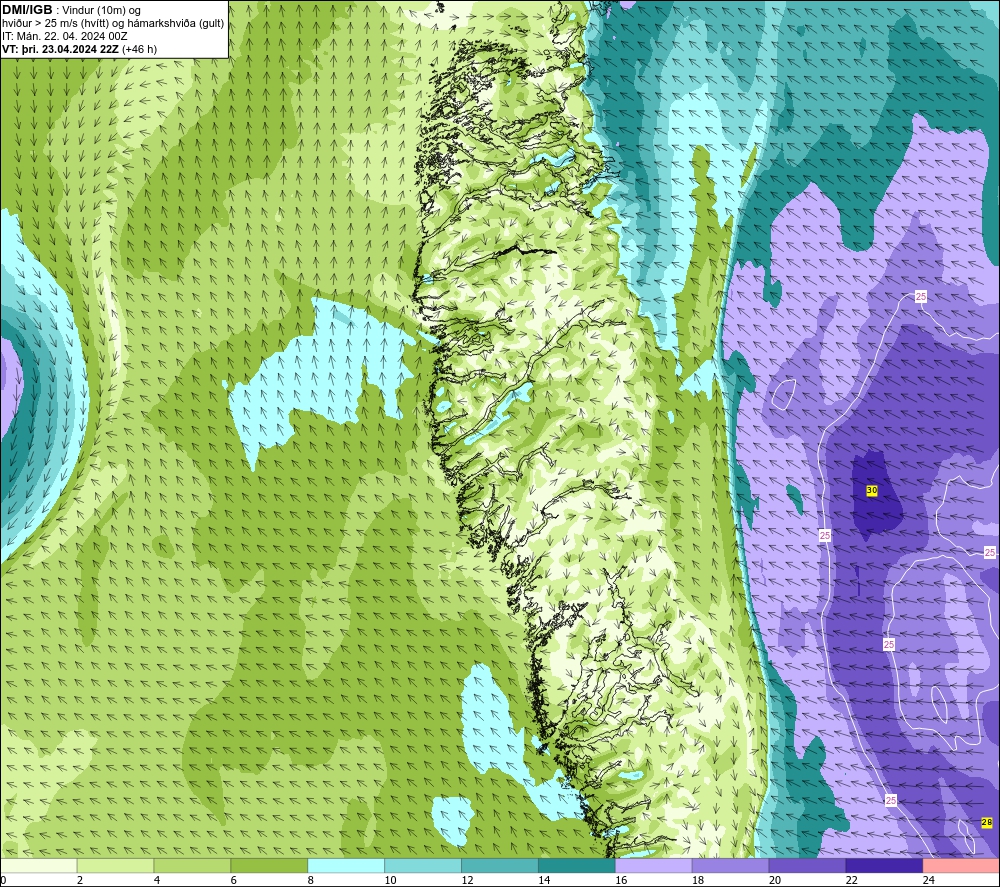Select the 2–4 m/s light green swatch
1000x887 pixels.
pyautogui.click(x=115, y=865)
